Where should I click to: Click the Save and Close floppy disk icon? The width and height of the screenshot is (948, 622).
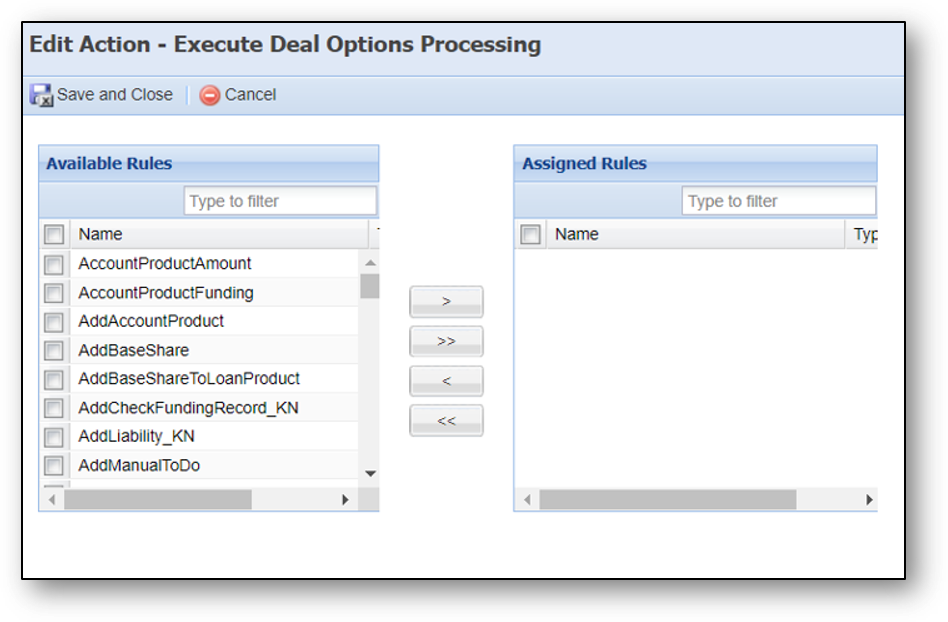(x=41, y=95)
